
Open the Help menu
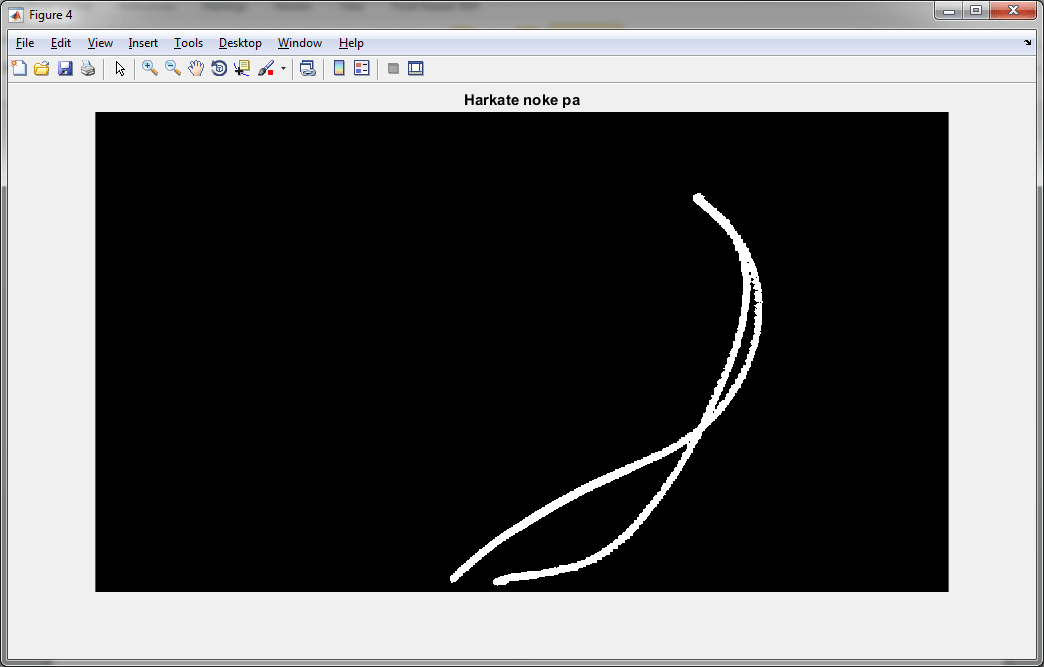351,43
